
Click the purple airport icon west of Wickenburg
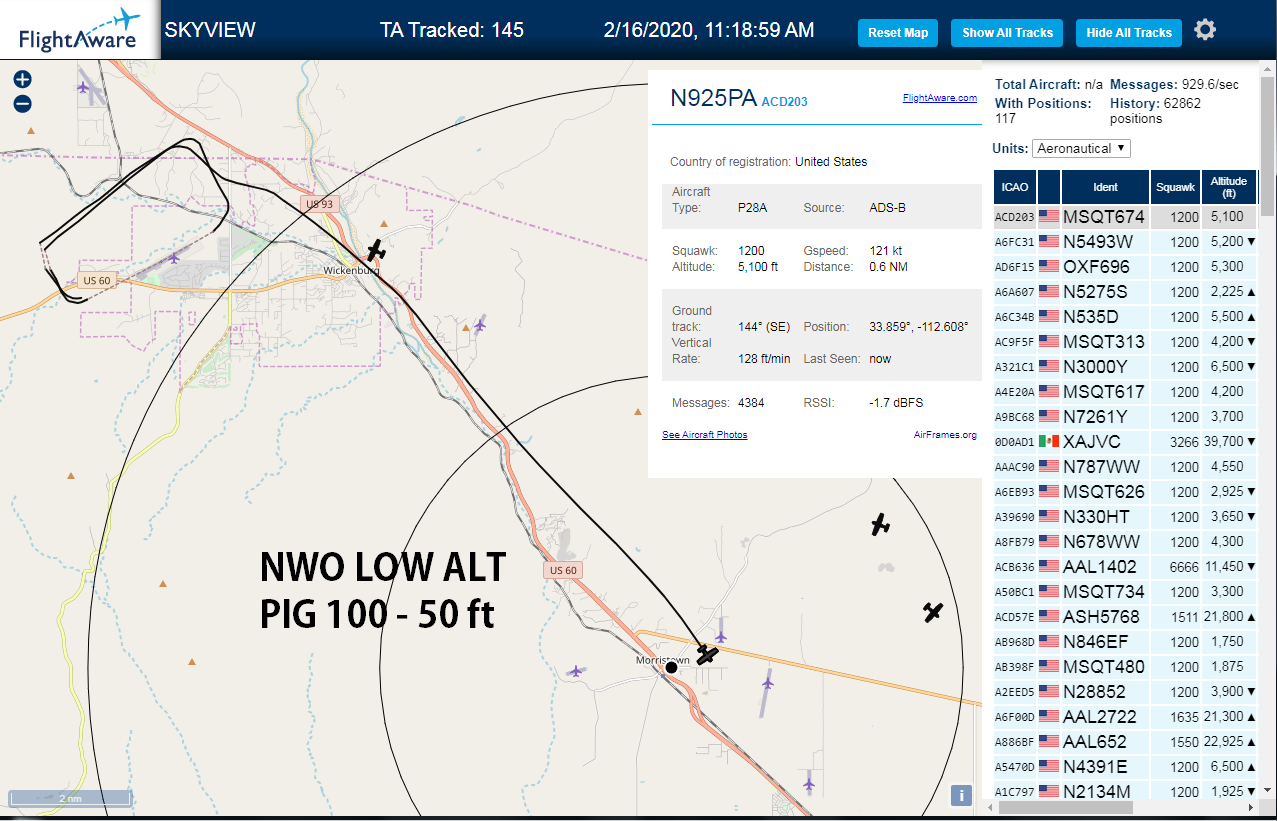174,258
